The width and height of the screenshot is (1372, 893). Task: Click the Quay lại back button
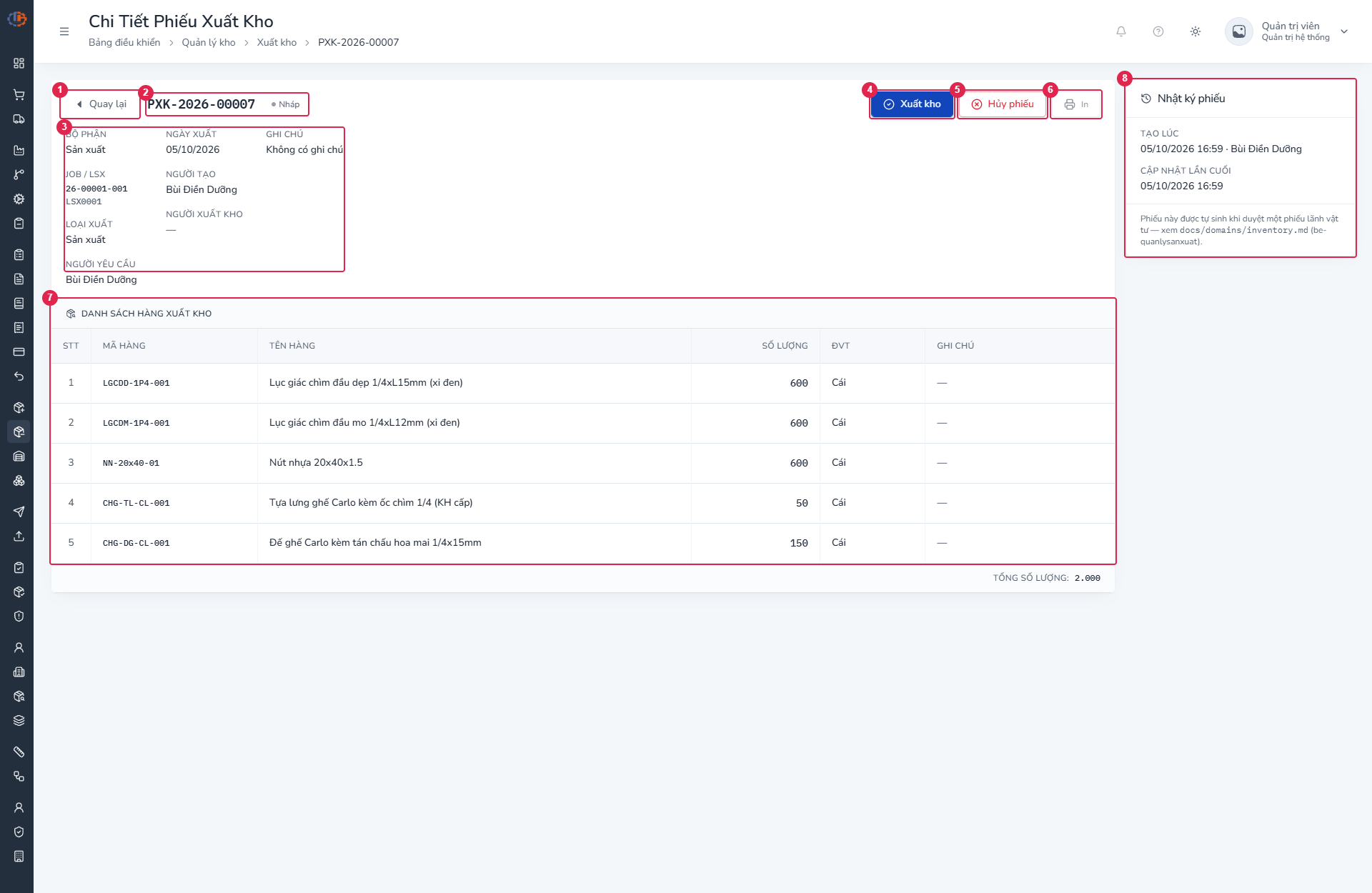click(101, 104)
